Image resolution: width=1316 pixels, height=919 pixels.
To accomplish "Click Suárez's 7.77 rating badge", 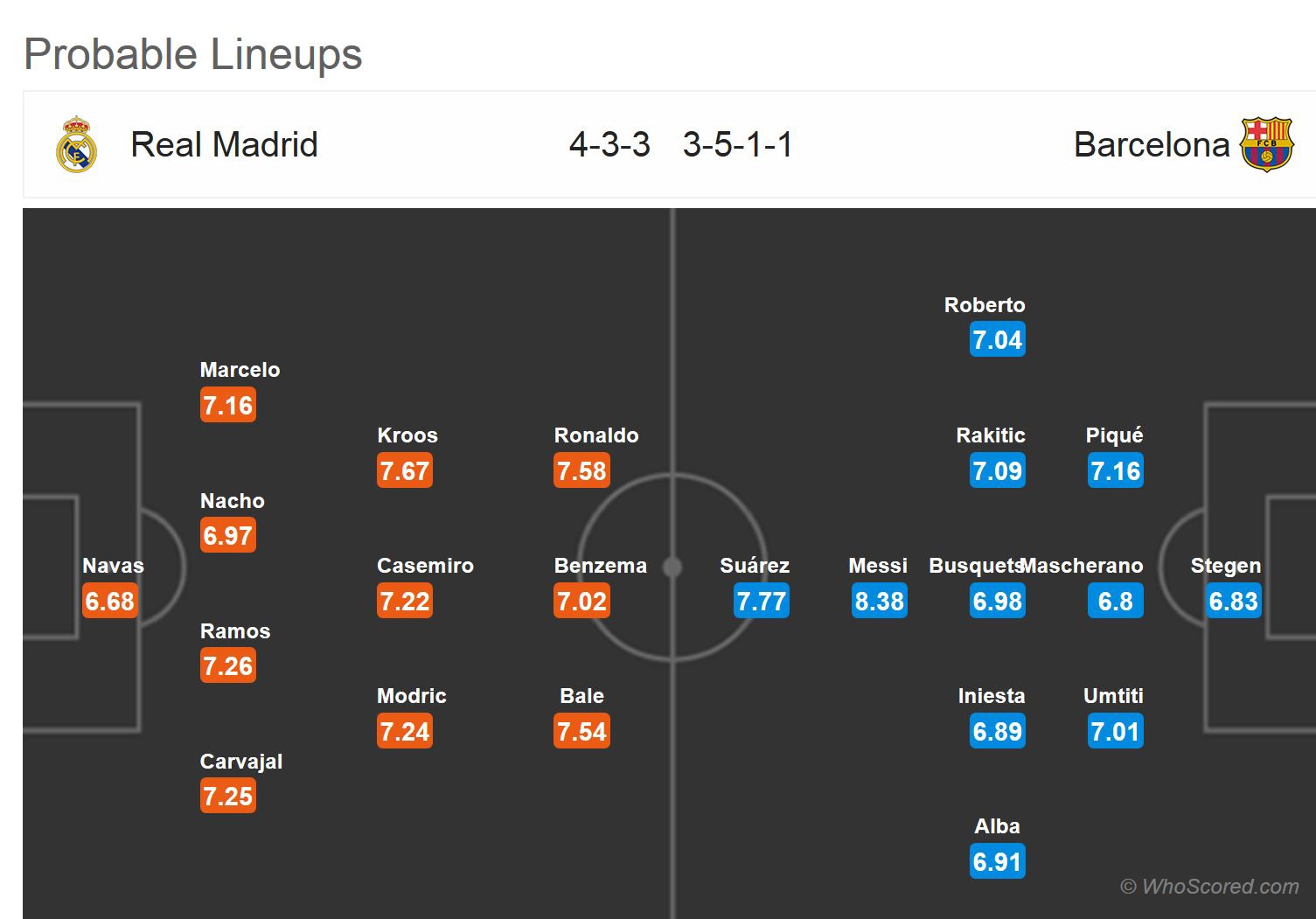I will coord(762,602).
